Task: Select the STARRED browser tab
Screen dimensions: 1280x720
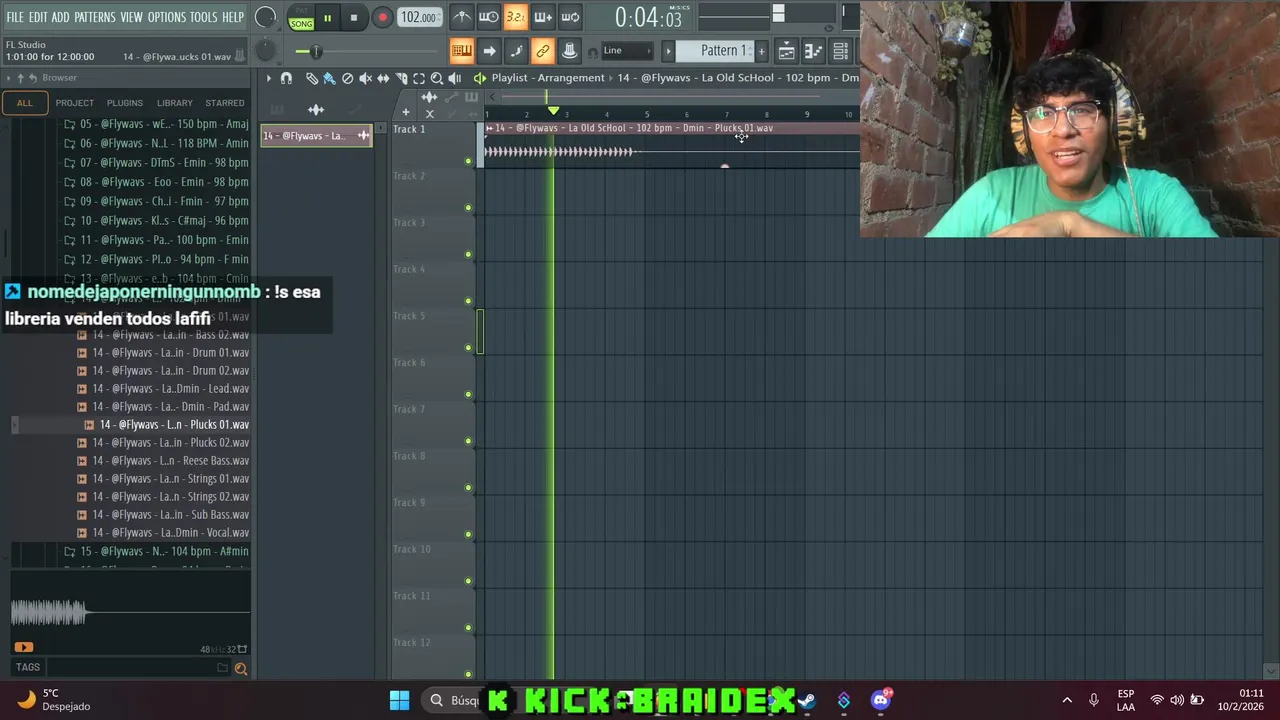Action: 225,103
